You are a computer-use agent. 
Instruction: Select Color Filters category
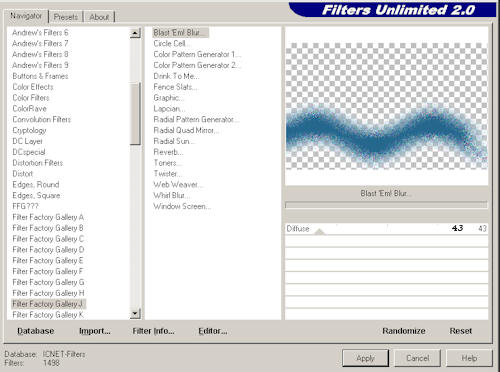[31, 98]
